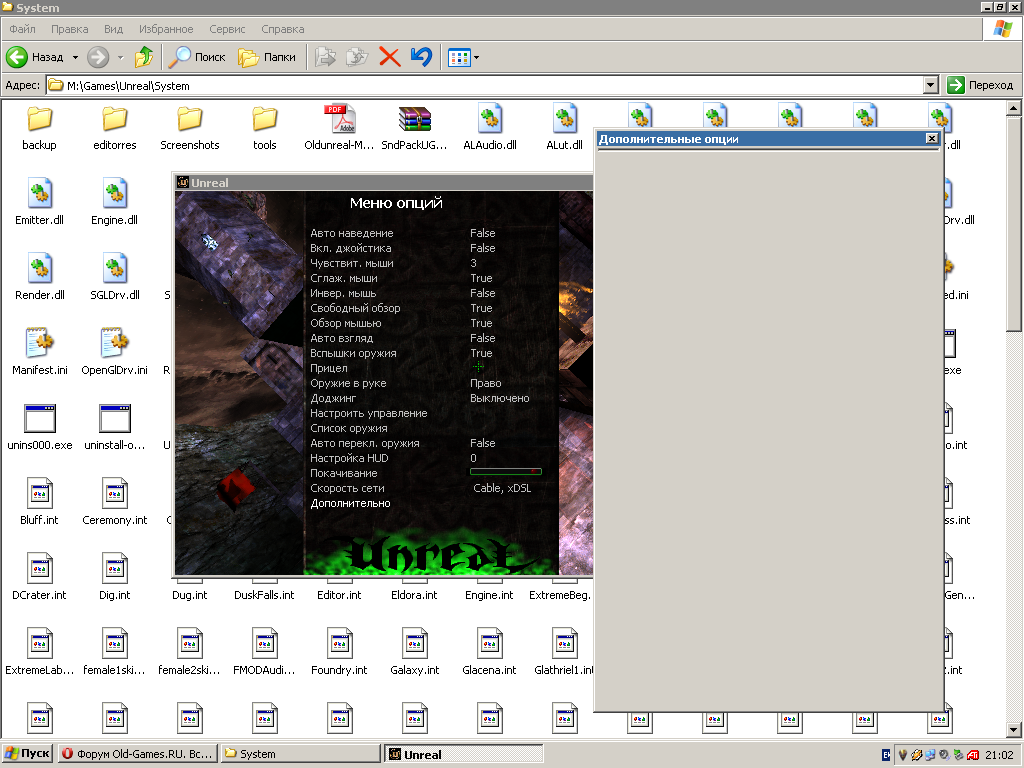Open the Views dropdown in the toolbar
1024x768 pixels.
click(476, 57)
